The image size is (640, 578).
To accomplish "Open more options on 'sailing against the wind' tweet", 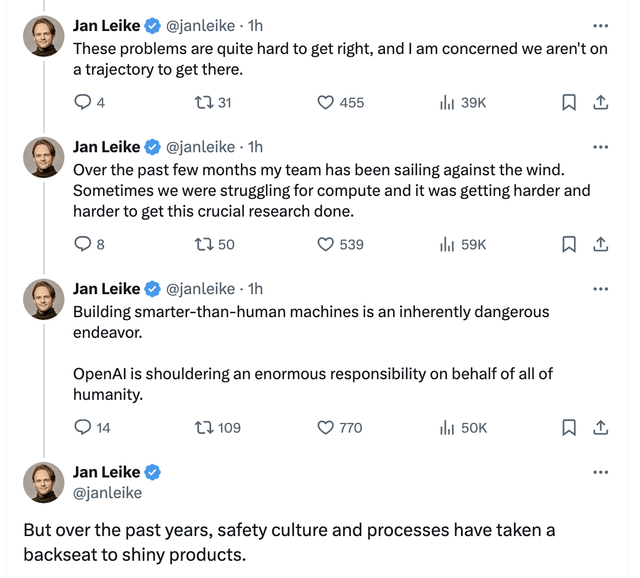I will [x=600, y=147].
